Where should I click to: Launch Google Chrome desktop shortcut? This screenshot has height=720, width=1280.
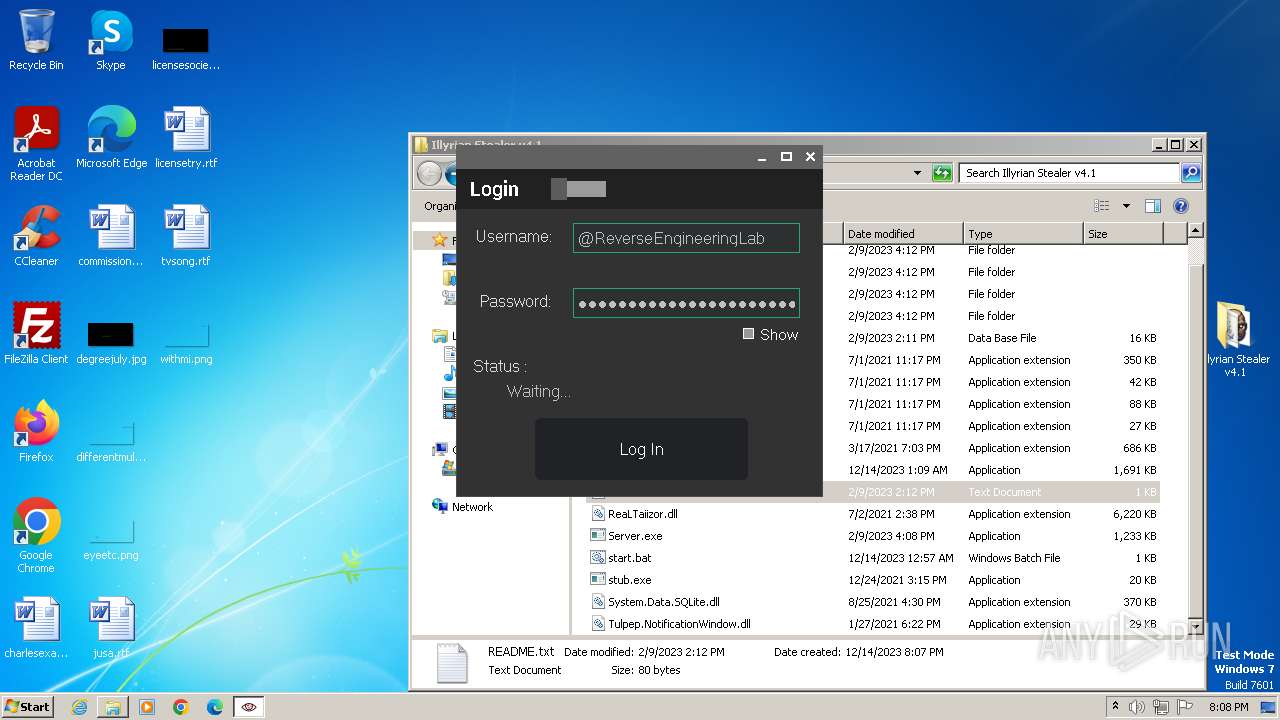36,536
